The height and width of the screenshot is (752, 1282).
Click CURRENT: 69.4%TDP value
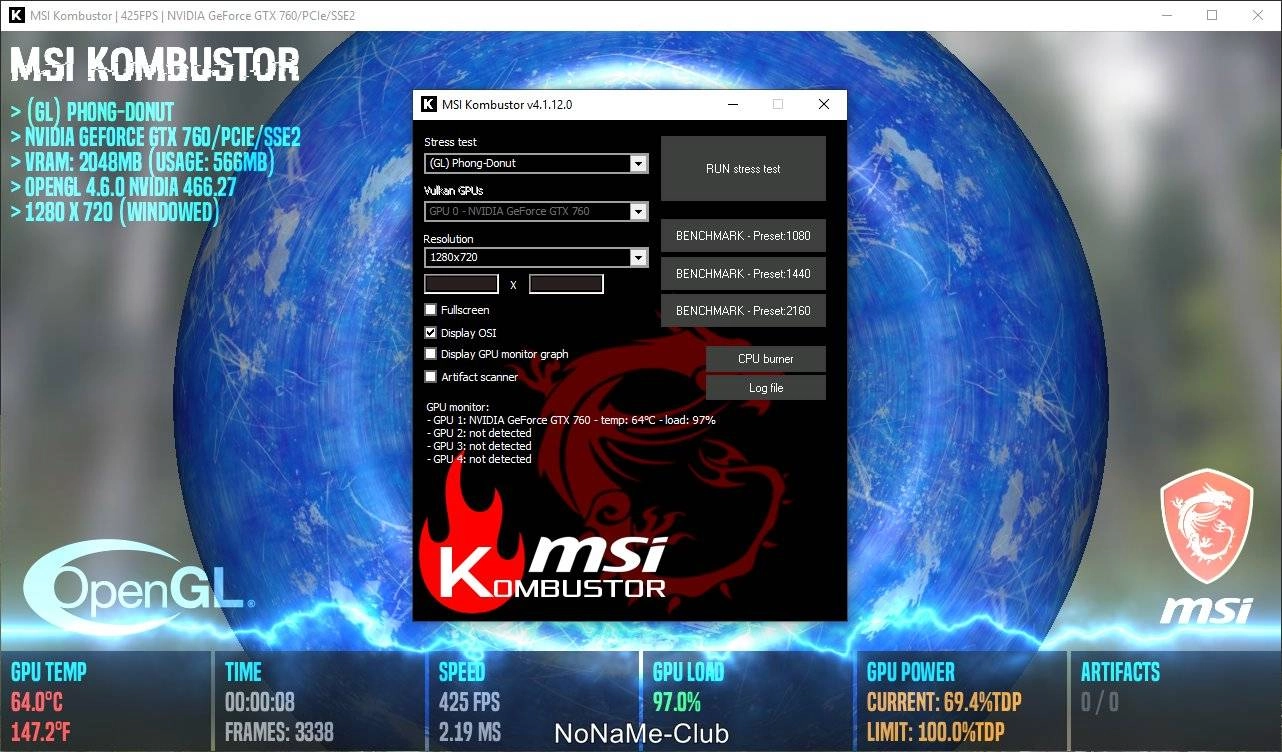point(944,702)
